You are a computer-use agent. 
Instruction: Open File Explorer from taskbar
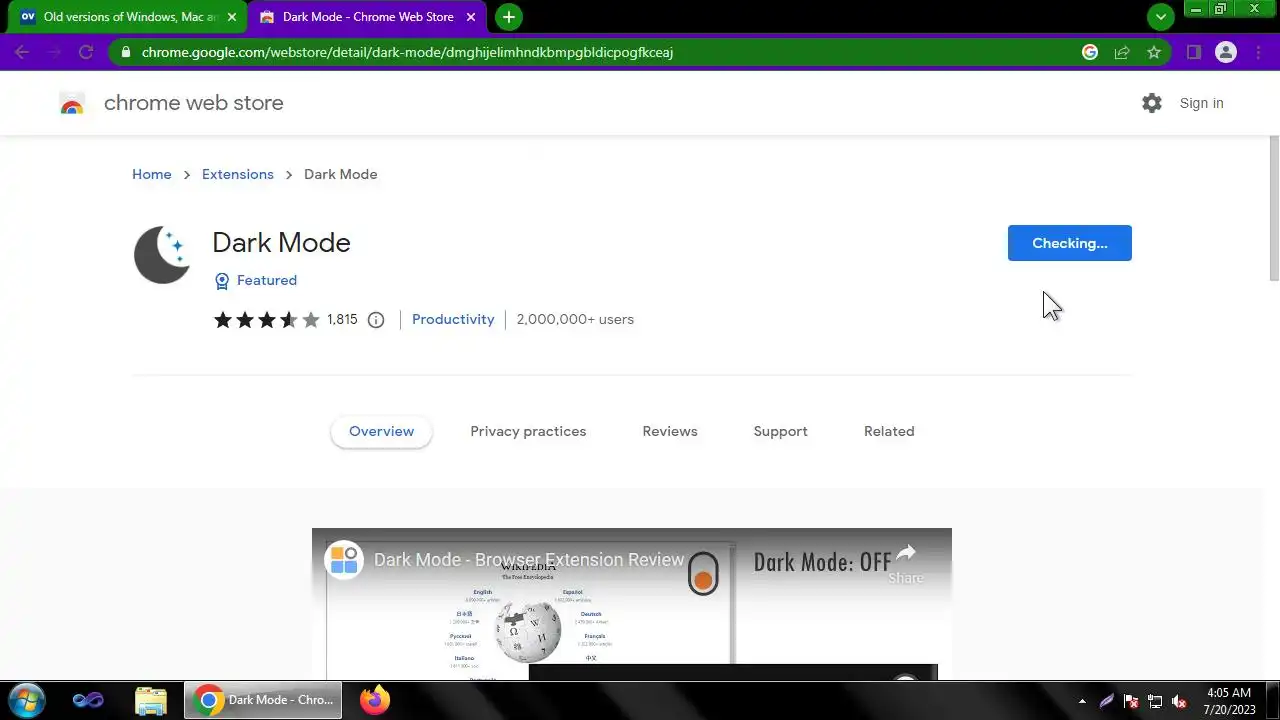(x=151, y=700)
